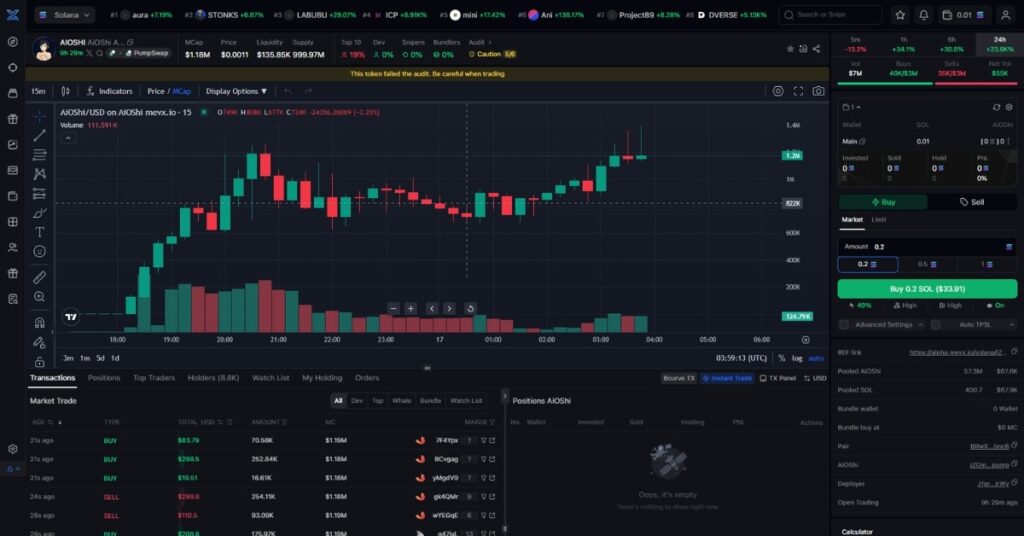Open the Solana network dropdown
Viewport: 1024px width, 536px height.
[64, 15]
